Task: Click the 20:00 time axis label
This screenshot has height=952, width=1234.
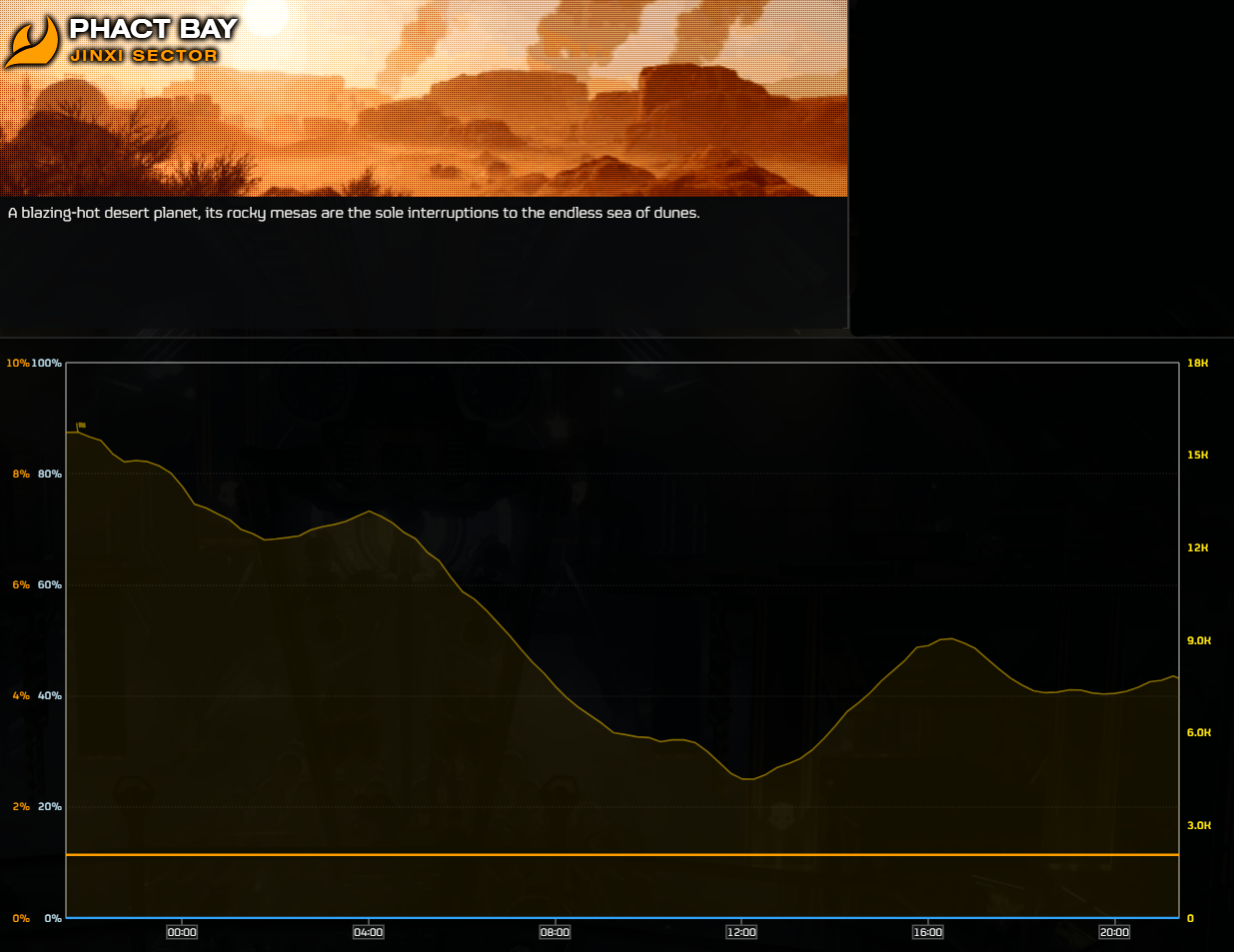Action: 1114,932
